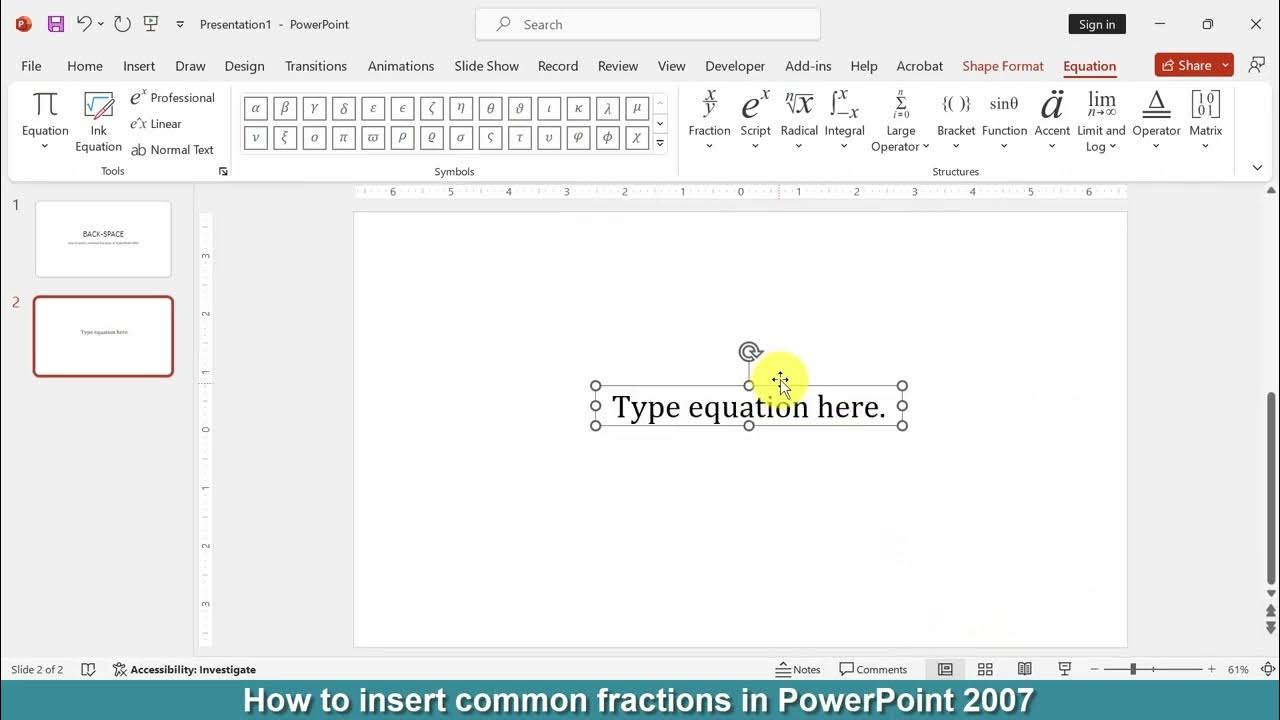
Task: Start Slide Show from status bar
Action: (x=1065, y=669)
